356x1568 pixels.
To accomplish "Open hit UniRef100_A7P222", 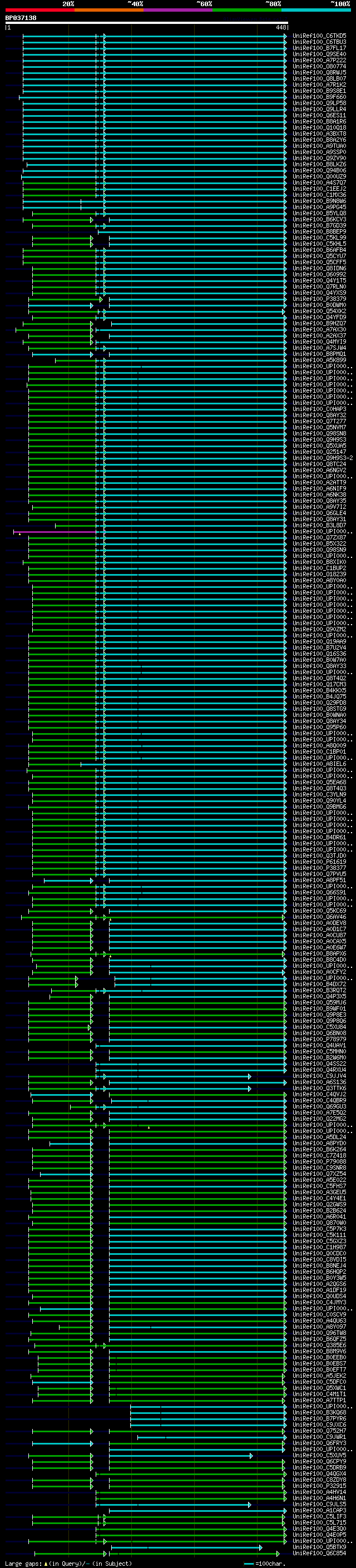I will point(319,61).
